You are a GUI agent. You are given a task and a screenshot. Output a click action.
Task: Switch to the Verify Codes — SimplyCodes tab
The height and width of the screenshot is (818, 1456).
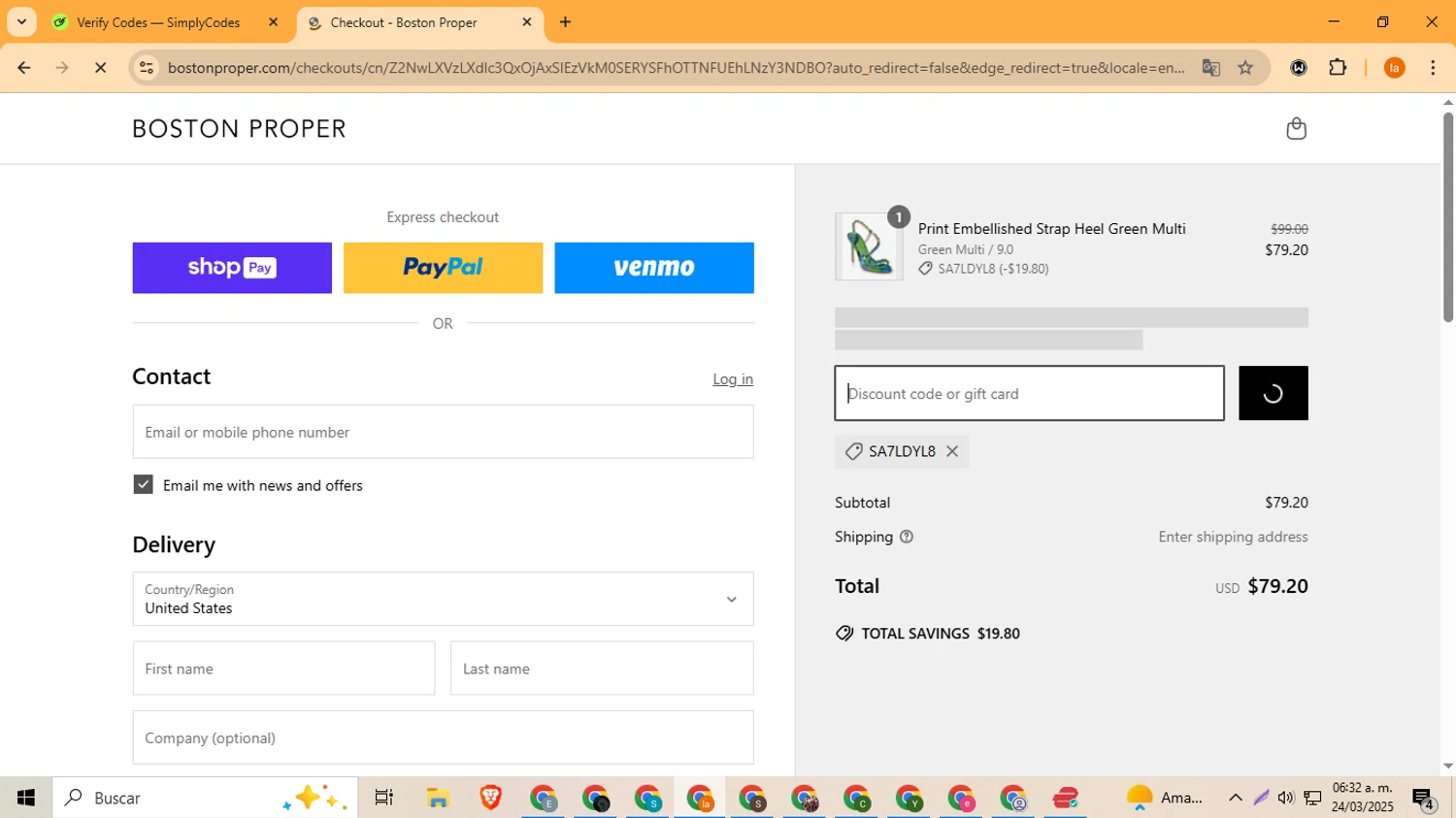coord(158,22)
